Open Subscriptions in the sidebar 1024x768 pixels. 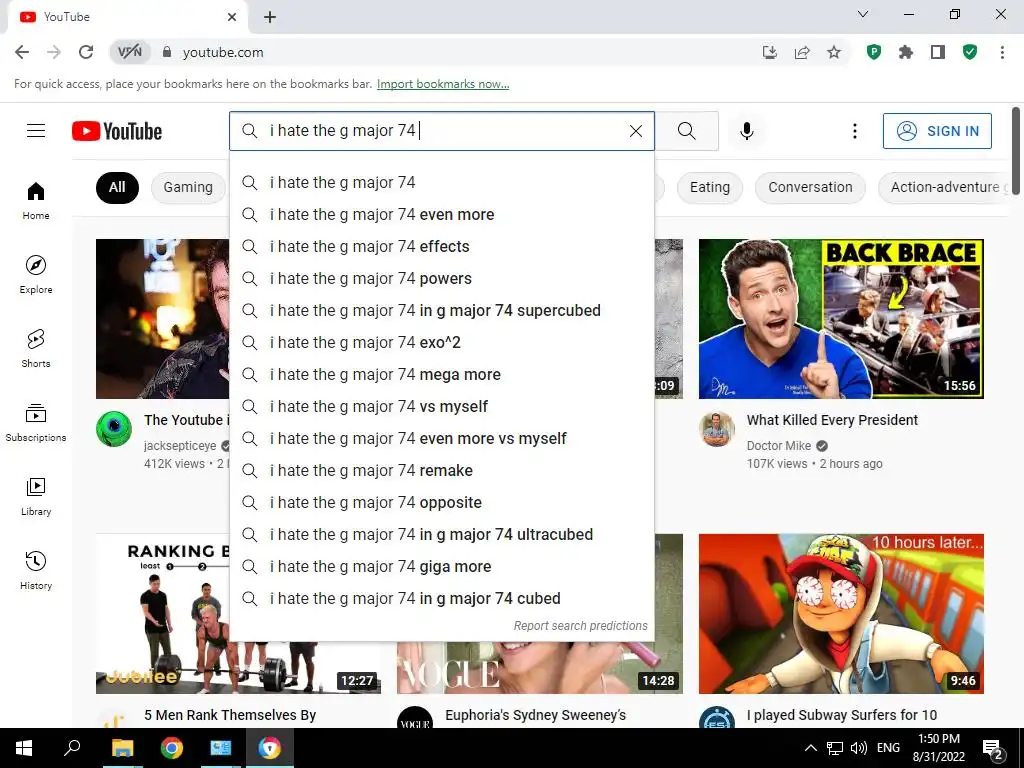(36, 423)
